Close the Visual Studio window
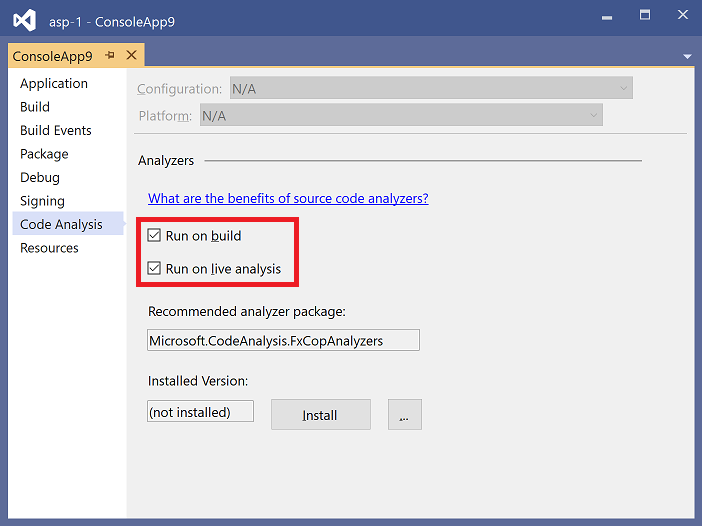 (682, 15)
